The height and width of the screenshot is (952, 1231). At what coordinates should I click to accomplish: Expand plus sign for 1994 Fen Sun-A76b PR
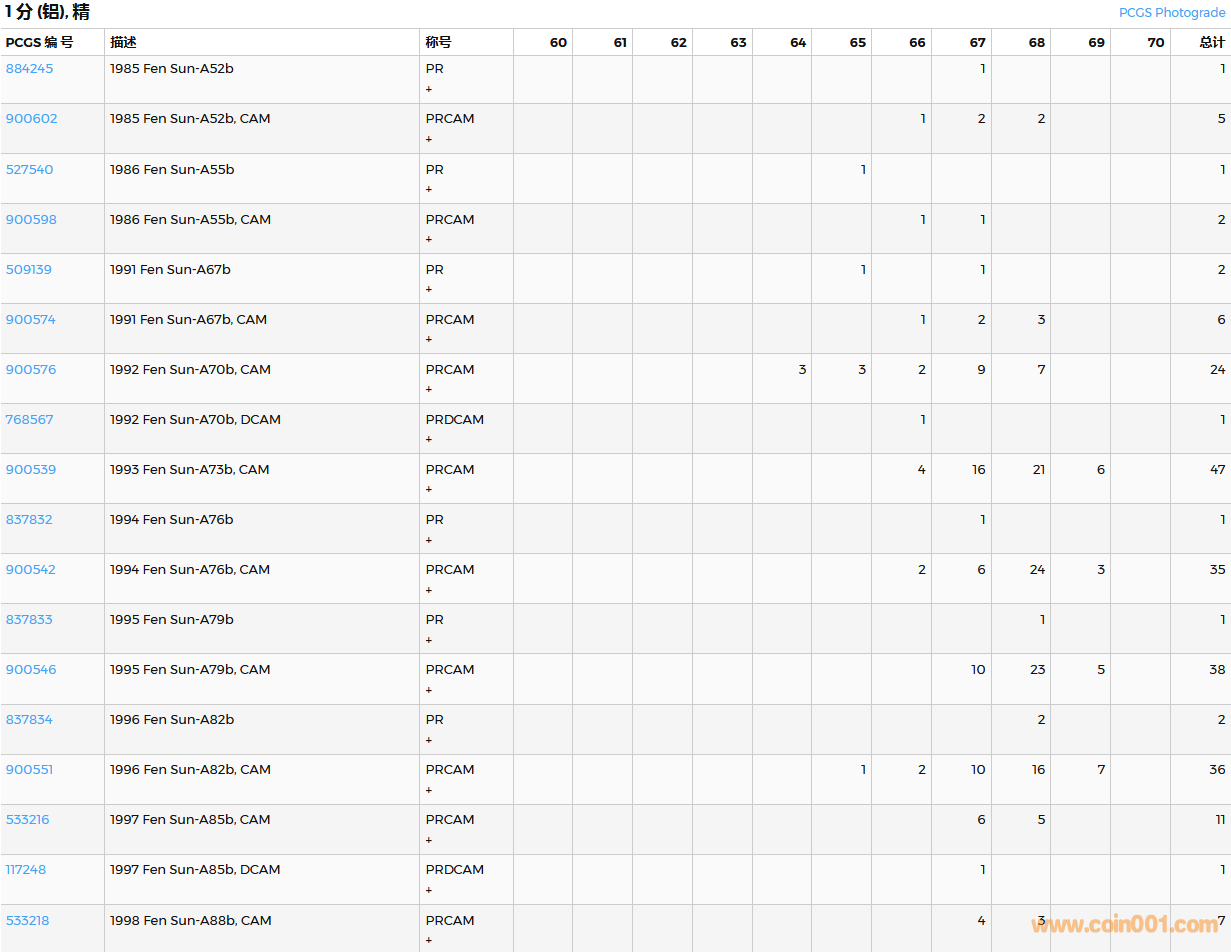click(x=429, y=540)
